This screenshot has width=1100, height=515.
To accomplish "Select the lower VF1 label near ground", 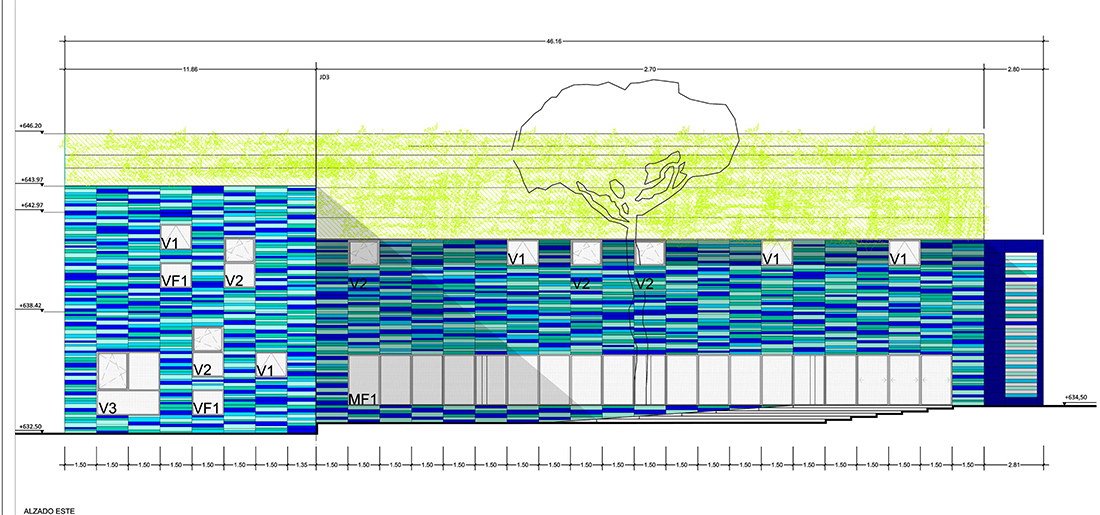I will pos(207,408).
